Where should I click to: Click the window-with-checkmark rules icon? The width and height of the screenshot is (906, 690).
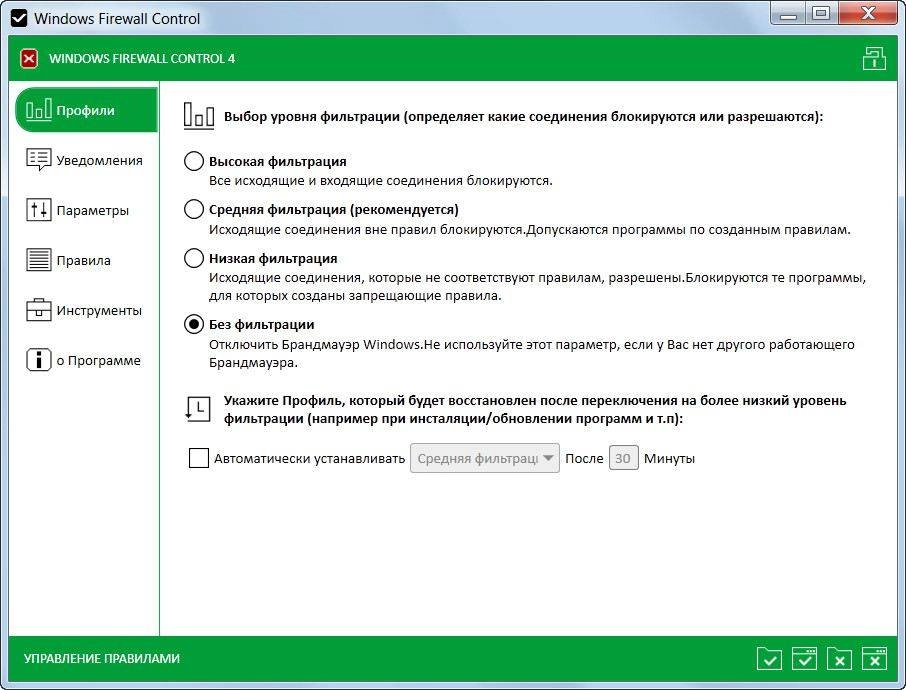pyautogui.click(x=804, y=659)
